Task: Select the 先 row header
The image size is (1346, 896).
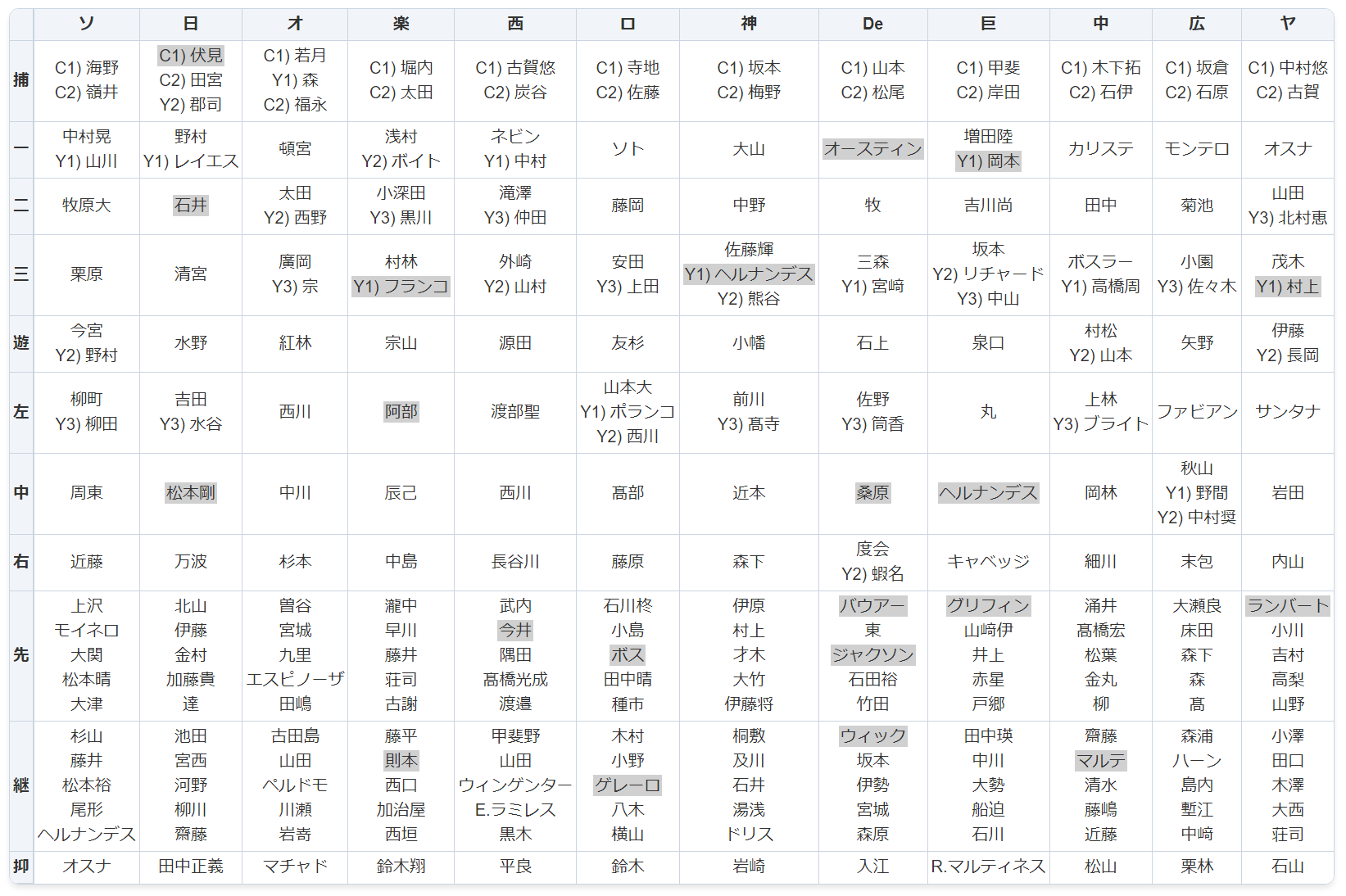Action: (21, 655)
